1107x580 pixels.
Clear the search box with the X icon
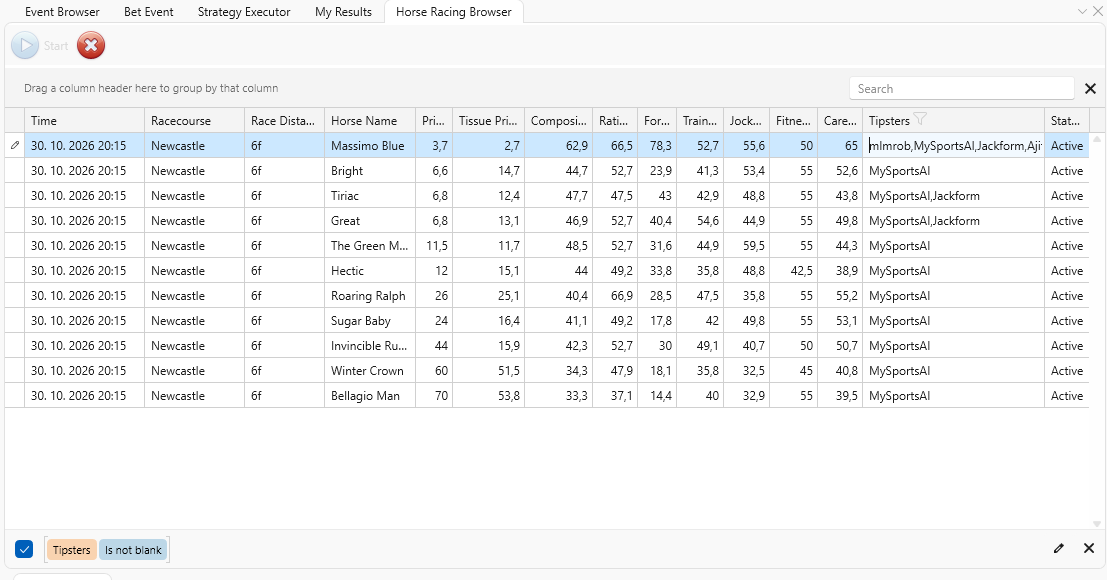point(1090,89)
